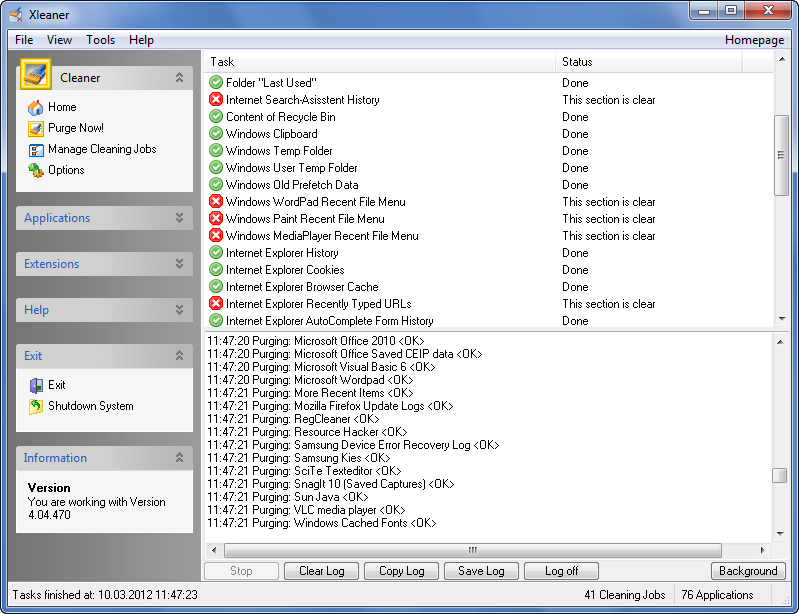Click red X icon for Windows MediaPlayer Recent File Menu
Viewport: 799px width, 614px height.
click(x=216, y=235)
